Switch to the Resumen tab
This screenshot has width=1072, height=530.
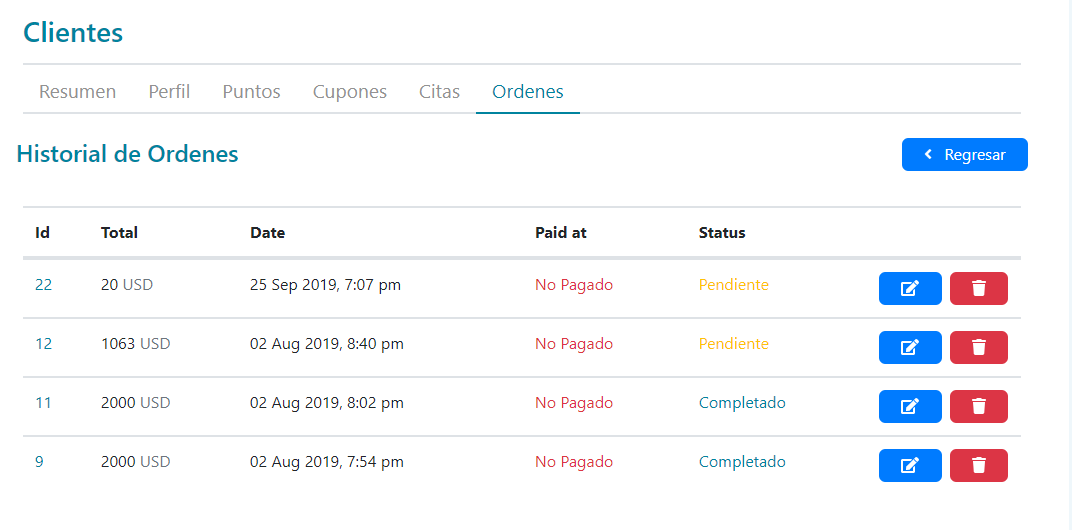[77, 92]
